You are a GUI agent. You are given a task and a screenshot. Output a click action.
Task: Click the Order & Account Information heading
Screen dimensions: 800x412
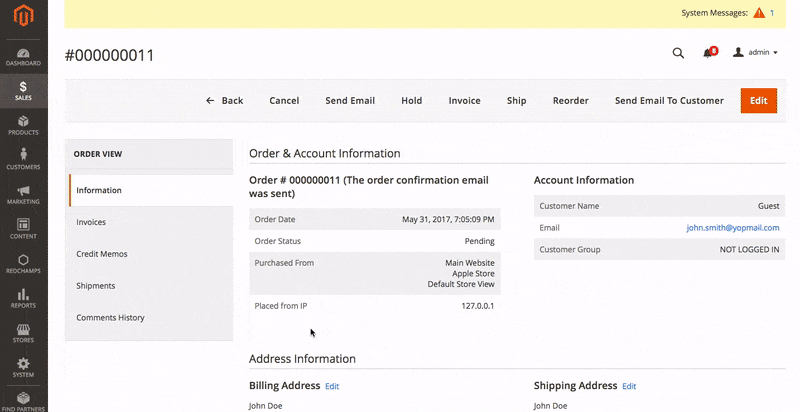point(324,153)
